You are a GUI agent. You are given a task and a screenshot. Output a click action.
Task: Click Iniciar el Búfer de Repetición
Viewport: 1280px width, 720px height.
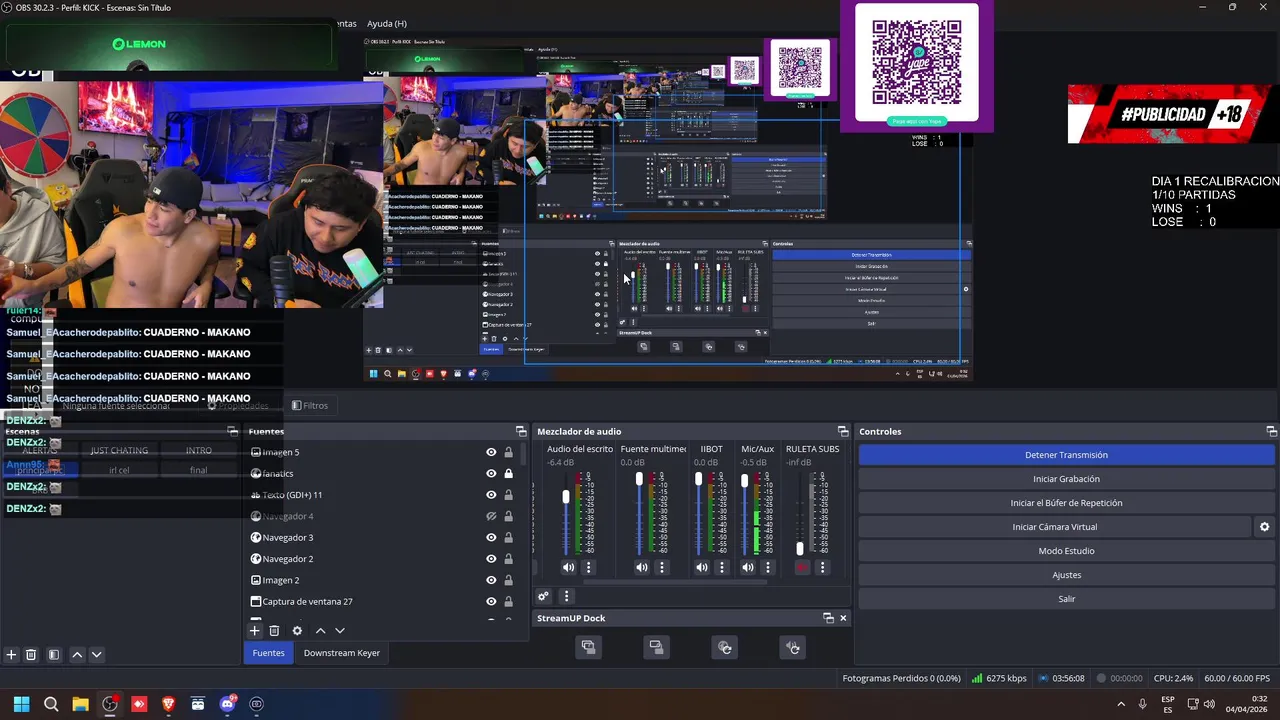[x=1066, y=503]
